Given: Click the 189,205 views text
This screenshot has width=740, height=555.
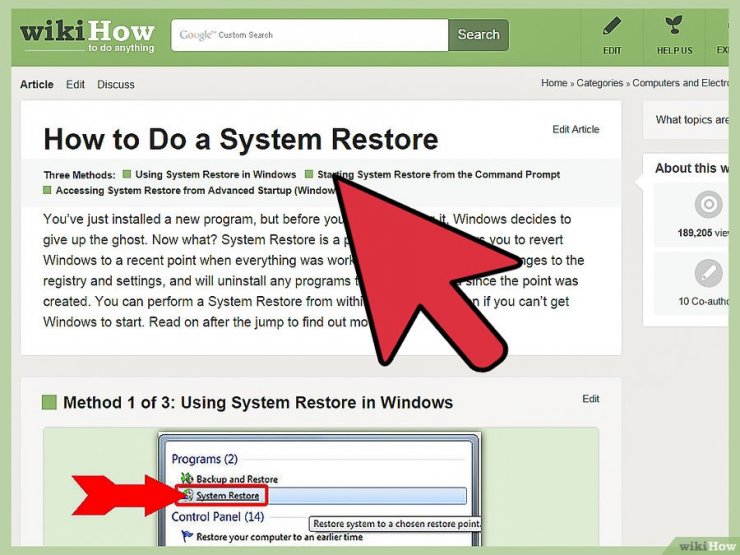Looking at the screenshot, I should [703, 233].
